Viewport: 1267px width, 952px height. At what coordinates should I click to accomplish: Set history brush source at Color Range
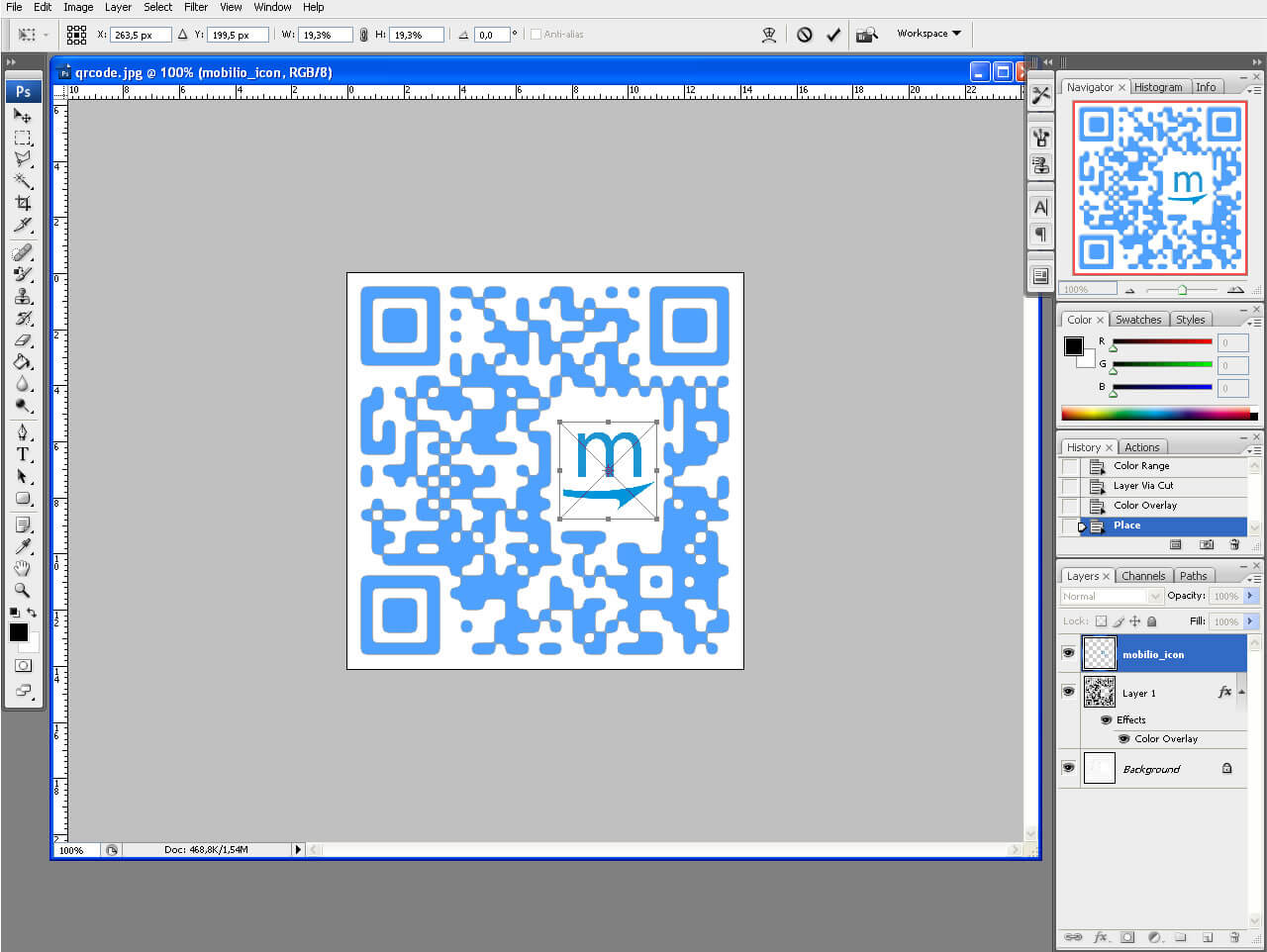click(x=1070, y=466)
